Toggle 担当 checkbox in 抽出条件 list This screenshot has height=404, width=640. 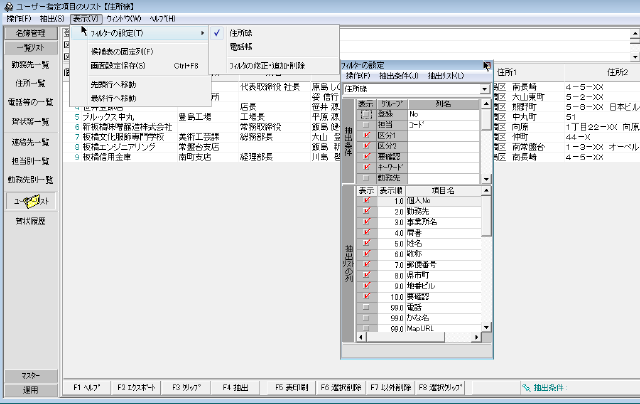point(366,125)
